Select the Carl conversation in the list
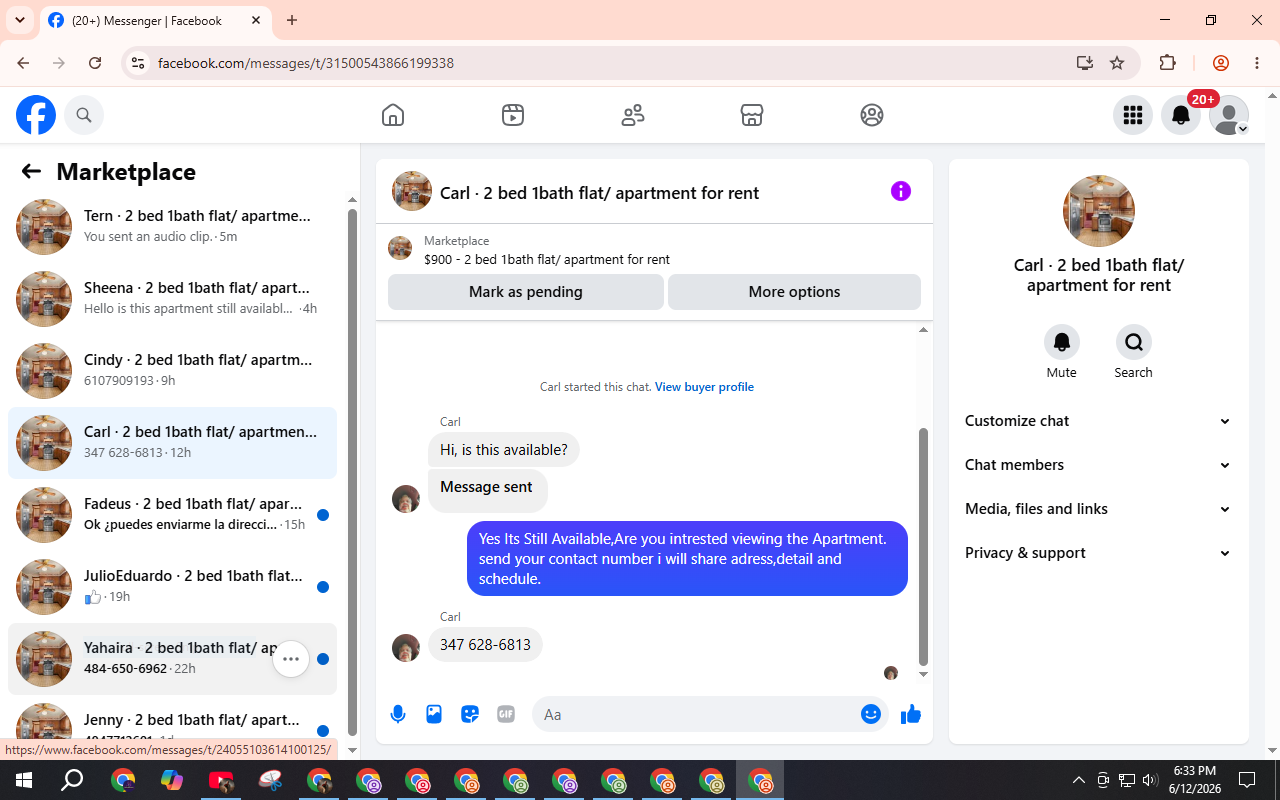The image size is (1280, 800). point(172,443)
